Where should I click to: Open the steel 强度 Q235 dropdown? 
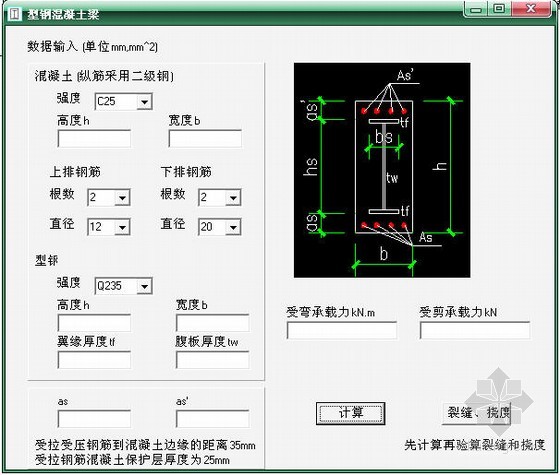[x=123, y=286]
